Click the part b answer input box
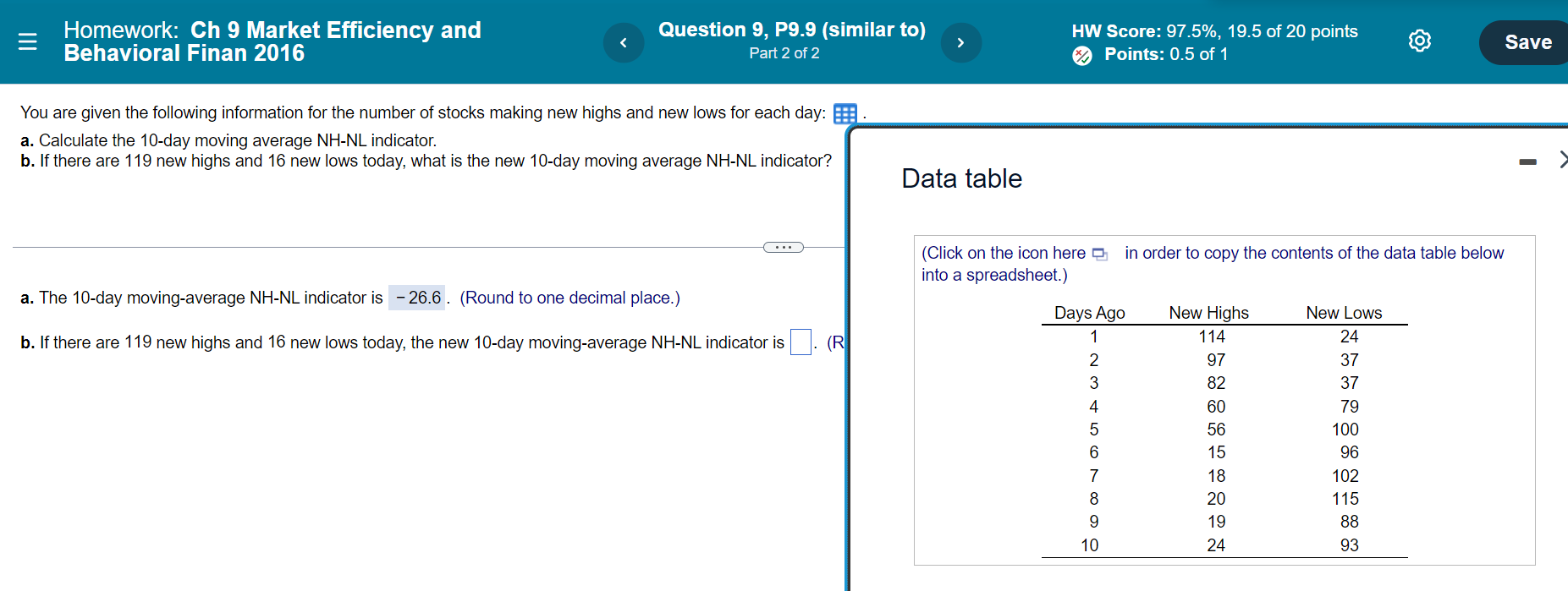 (801, 342)
